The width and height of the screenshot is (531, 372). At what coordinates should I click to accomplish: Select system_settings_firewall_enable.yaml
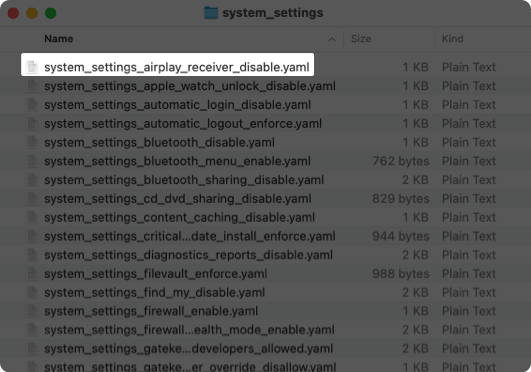151,311
